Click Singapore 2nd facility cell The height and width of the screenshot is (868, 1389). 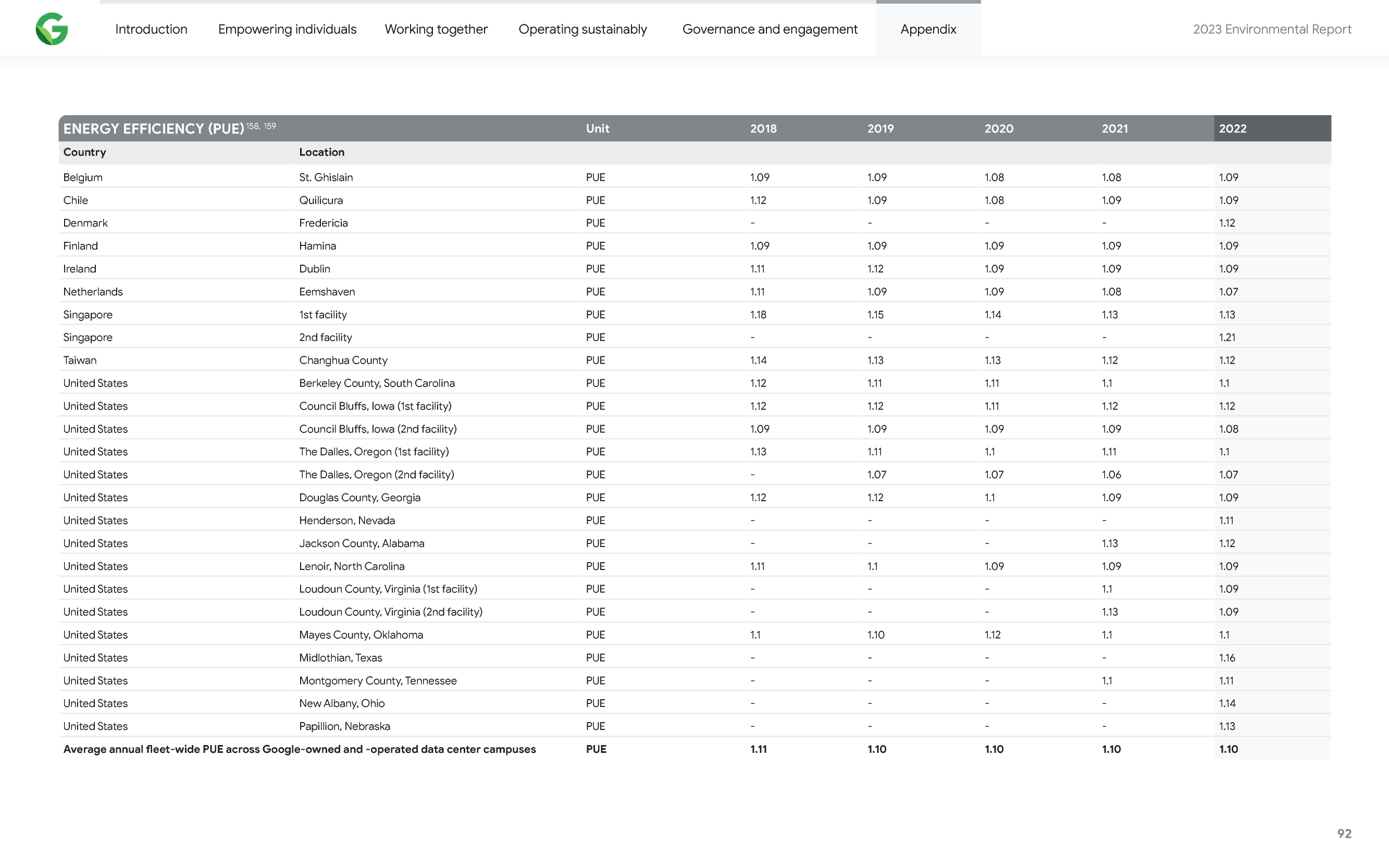pyautogui.click(x=326, y=338)
